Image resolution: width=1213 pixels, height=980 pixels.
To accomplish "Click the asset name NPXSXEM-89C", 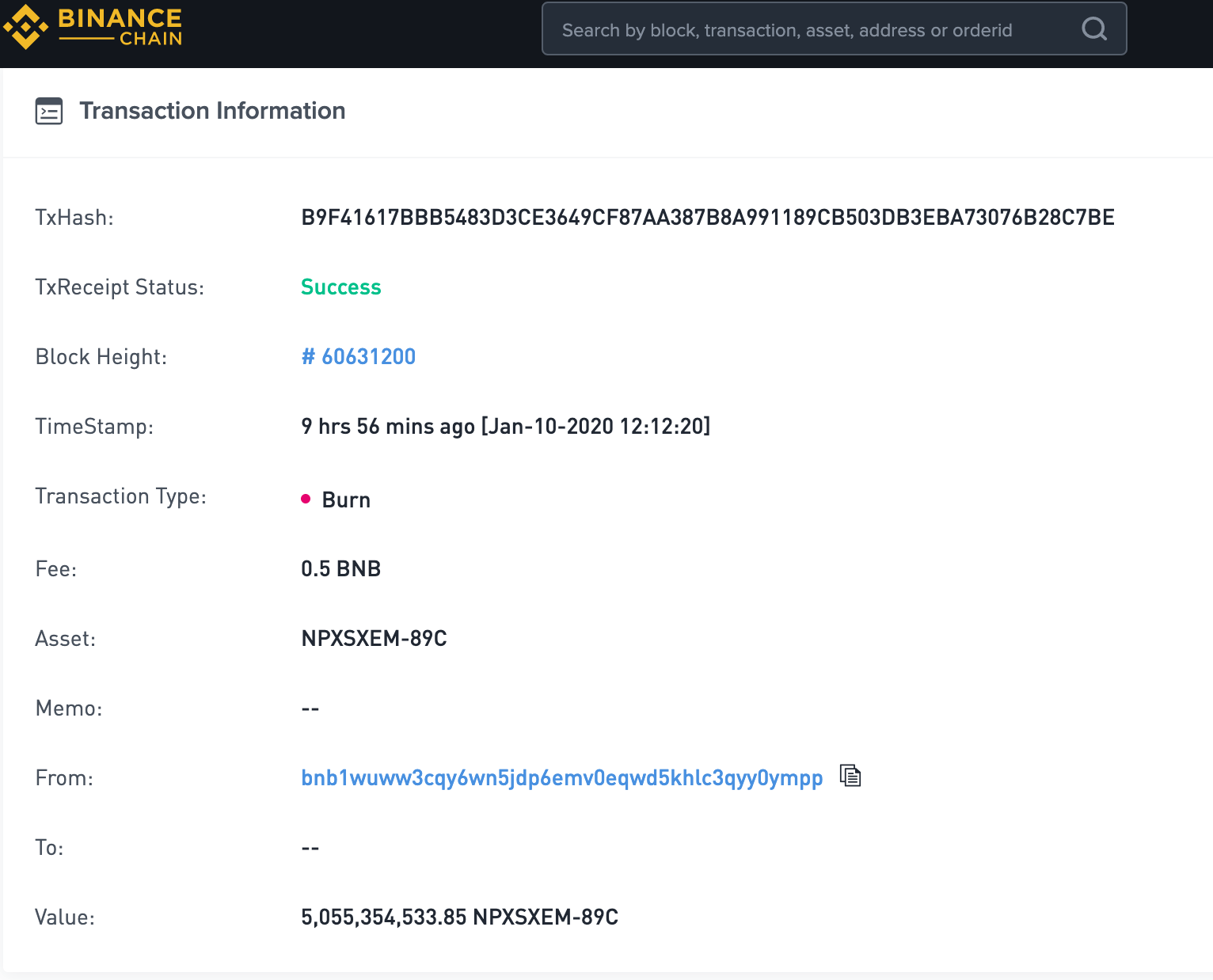I will 374,639.
